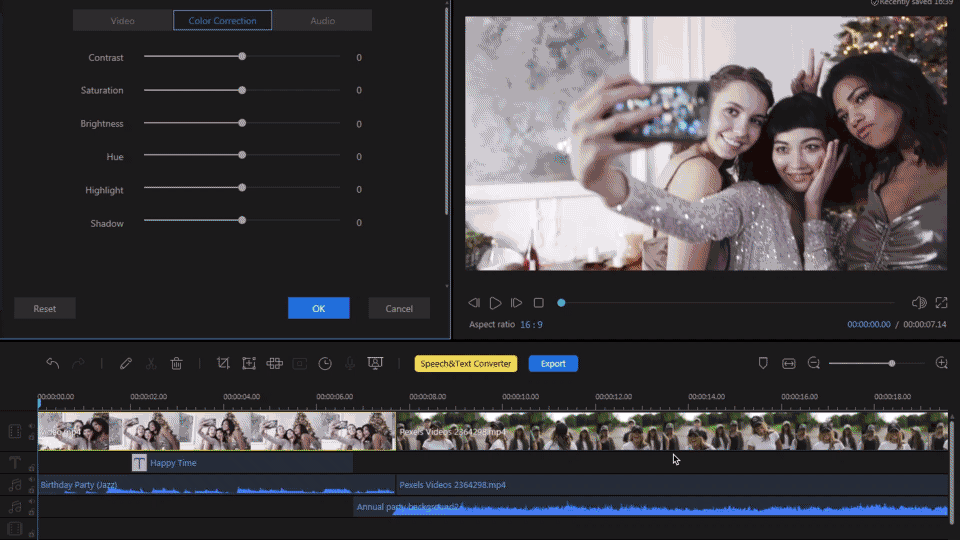Open the Duration clock tool
The height and width of the screenshot is (540, 960).
[x=325, y=364]
